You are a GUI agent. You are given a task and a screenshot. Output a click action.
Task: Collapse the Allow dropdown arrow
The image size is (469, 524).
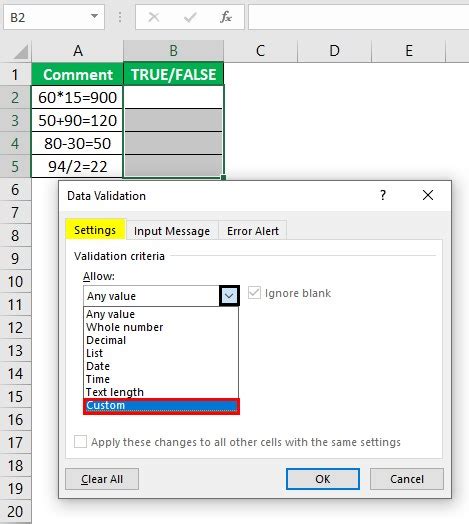229,296
